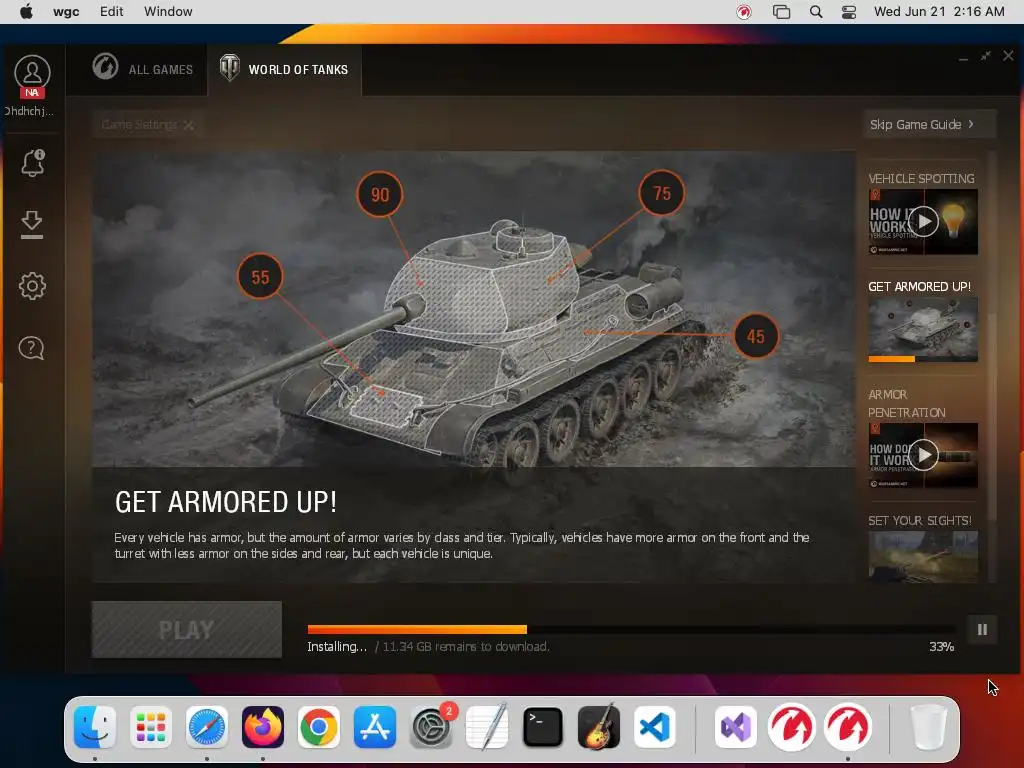Launch Firefox from the Dock
The image size is (1024, 768).
point(263,727)
